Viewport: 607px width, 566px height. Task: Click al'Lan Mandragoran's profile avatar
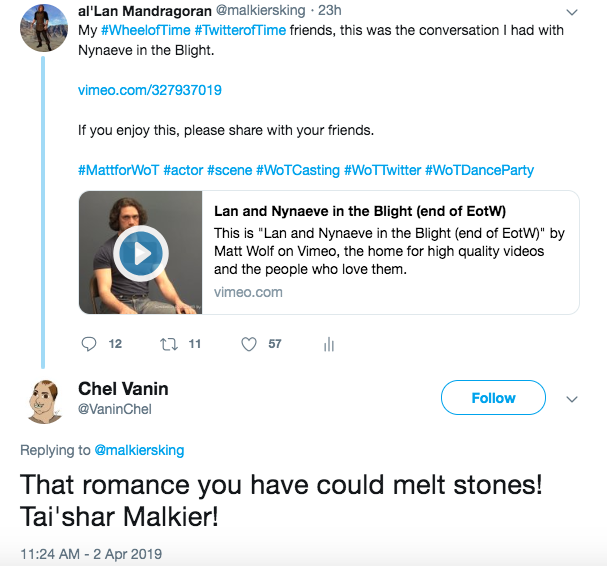click(x=45, y=27)
